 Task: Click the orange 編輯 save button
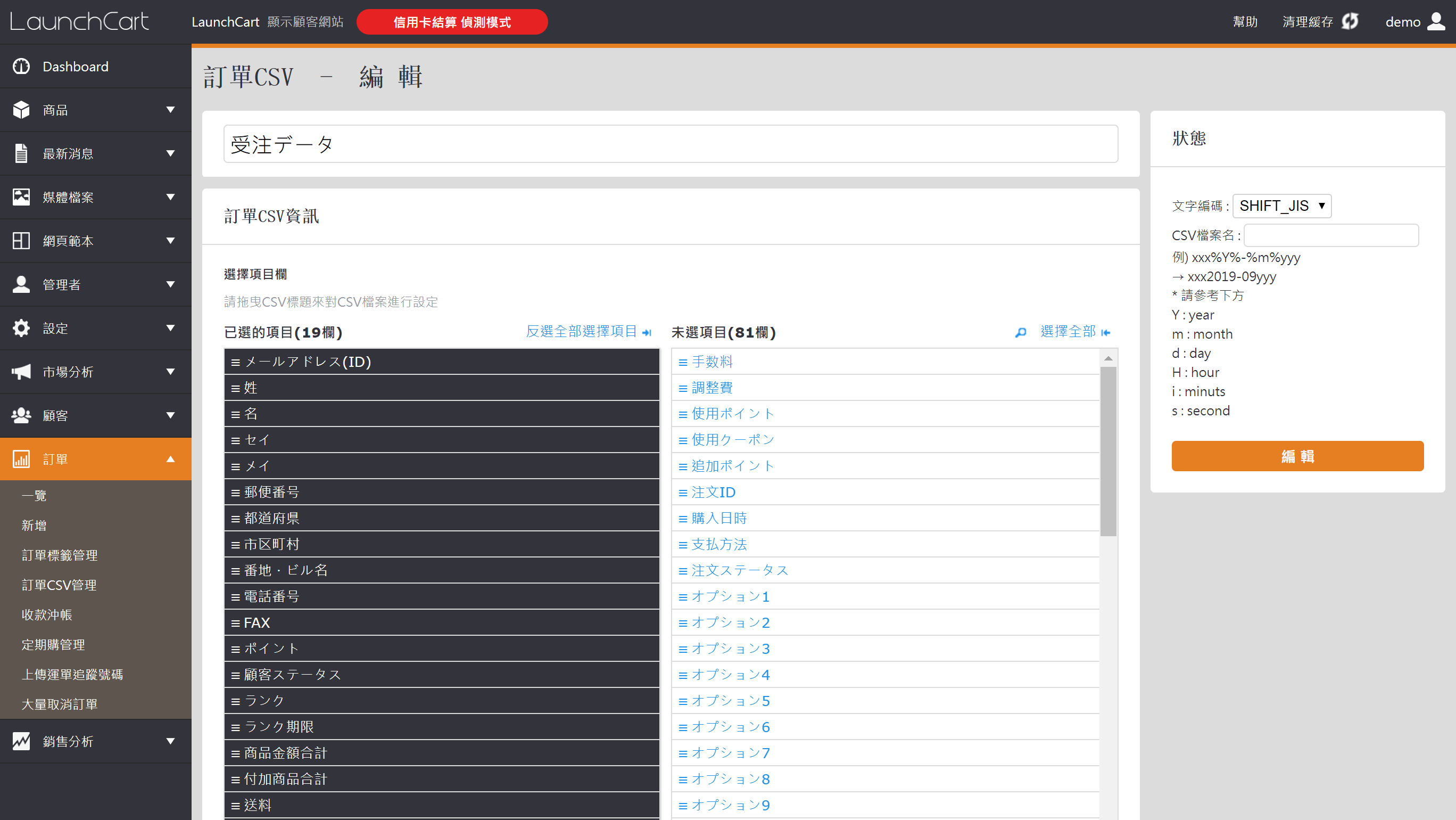click(1297, 456)
